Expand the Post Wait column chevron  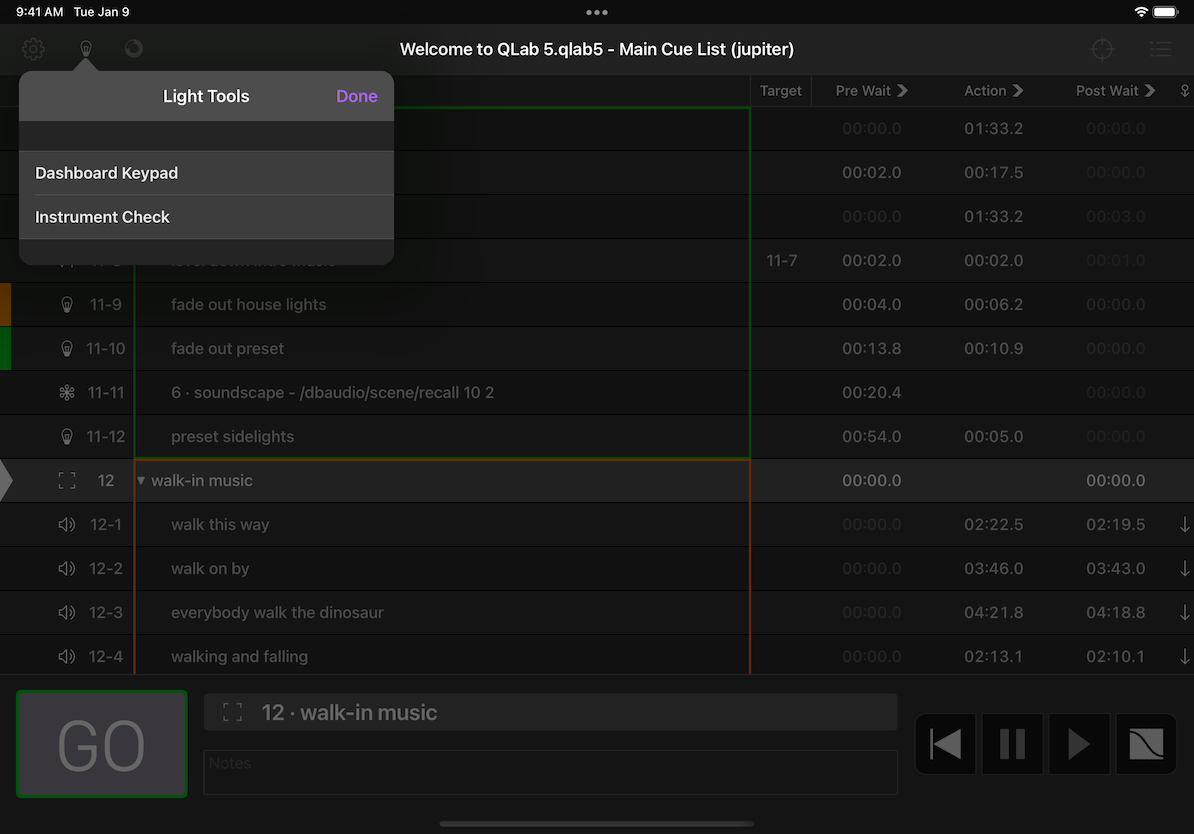point(1150,91)
